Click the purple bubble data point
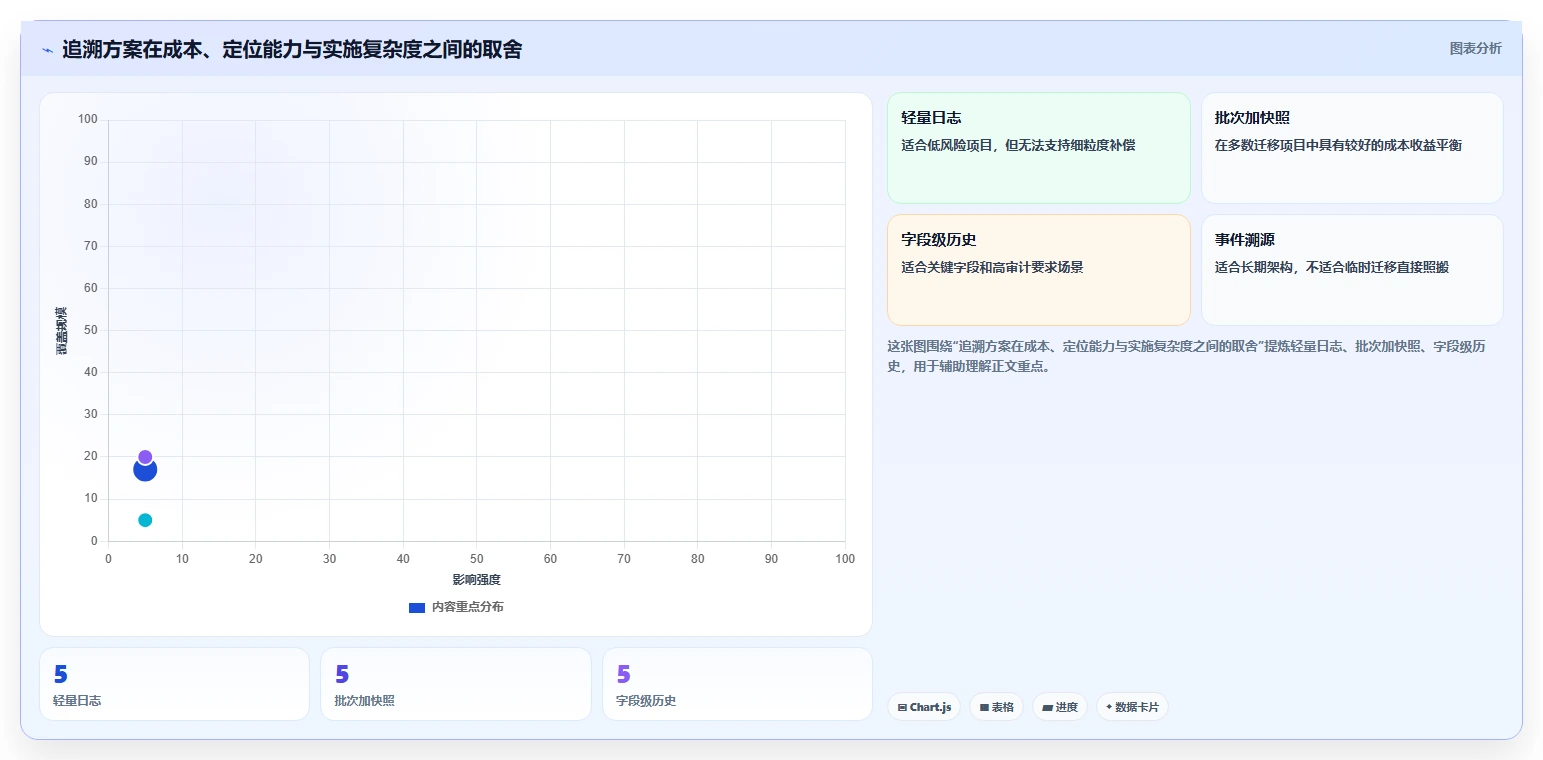This screenshot has width=1543, height=760. coord(145,457)
